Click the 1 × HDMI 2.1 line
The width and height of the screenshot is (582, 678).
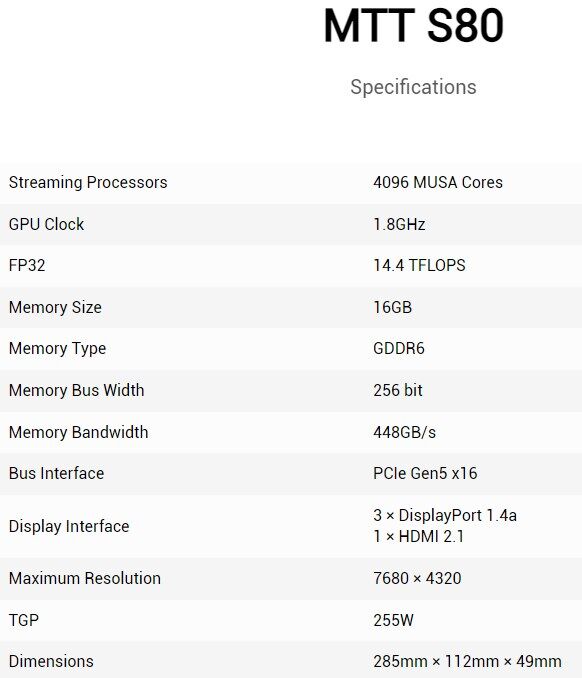[x=418, y=537]
